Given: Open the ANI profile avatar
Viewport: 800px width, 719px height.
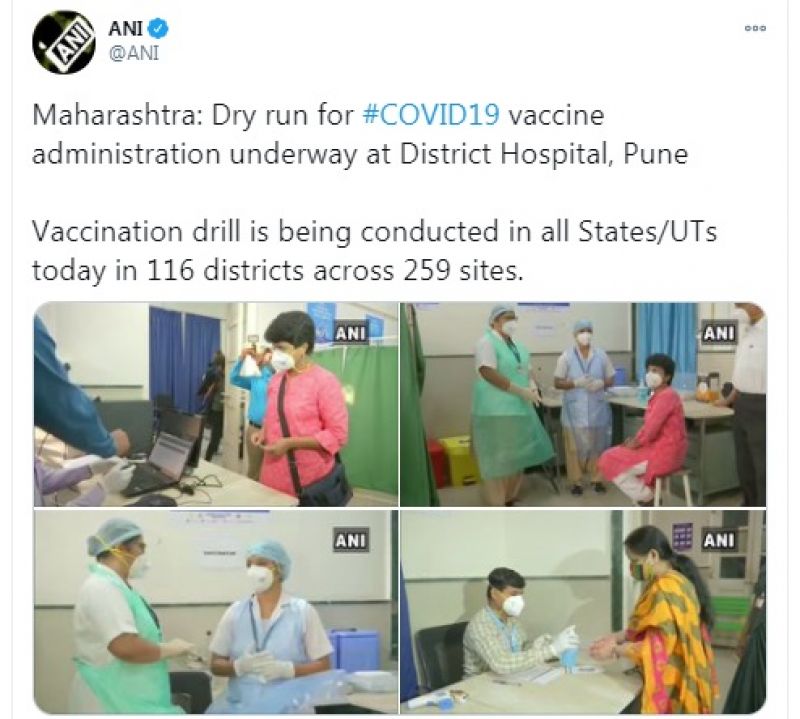Looking at the screenshot, I should (x=63, y=42).
